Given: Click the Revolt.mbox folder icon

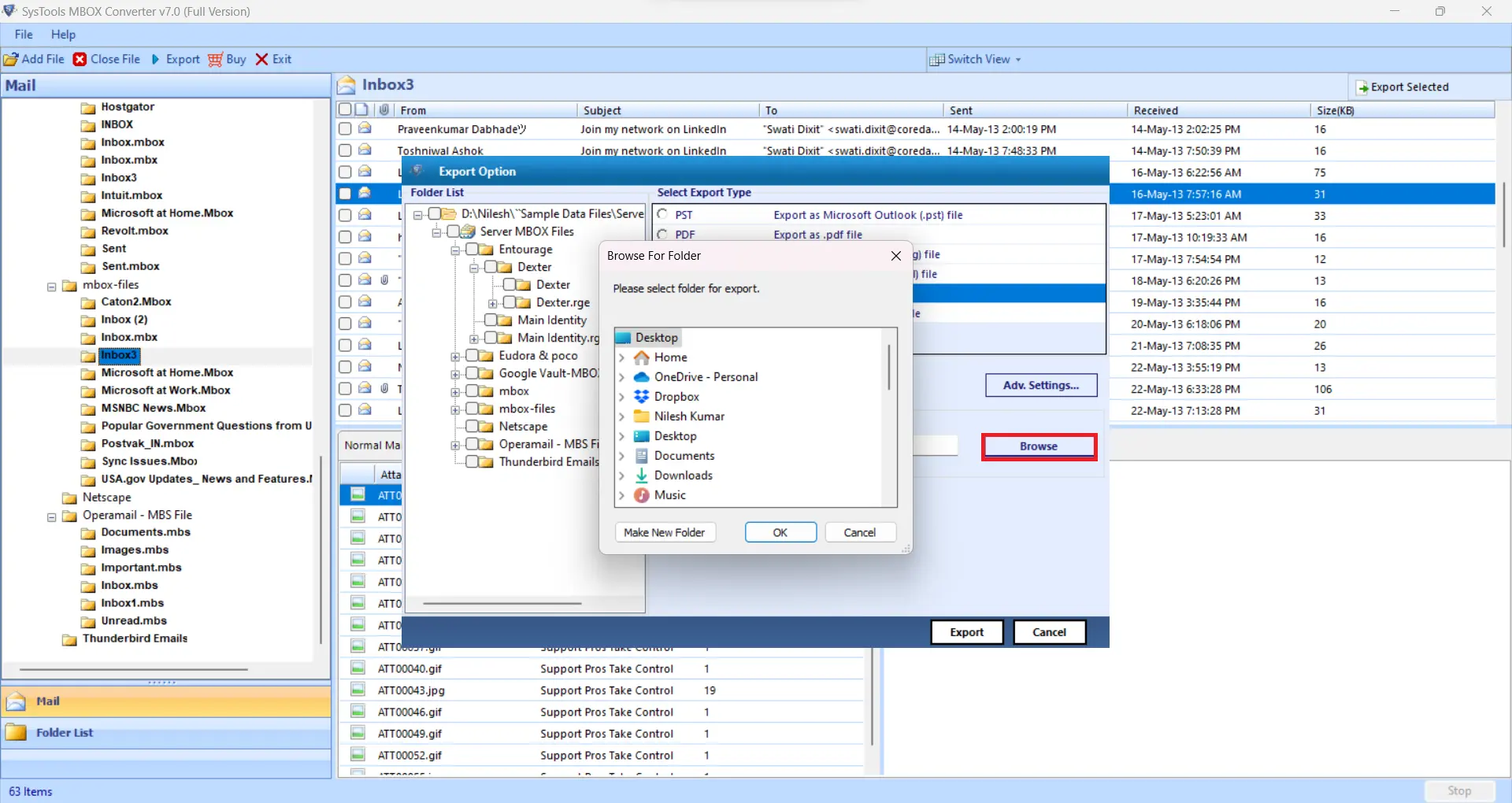Looking at the screenshot, I should (x=88, y=231).
